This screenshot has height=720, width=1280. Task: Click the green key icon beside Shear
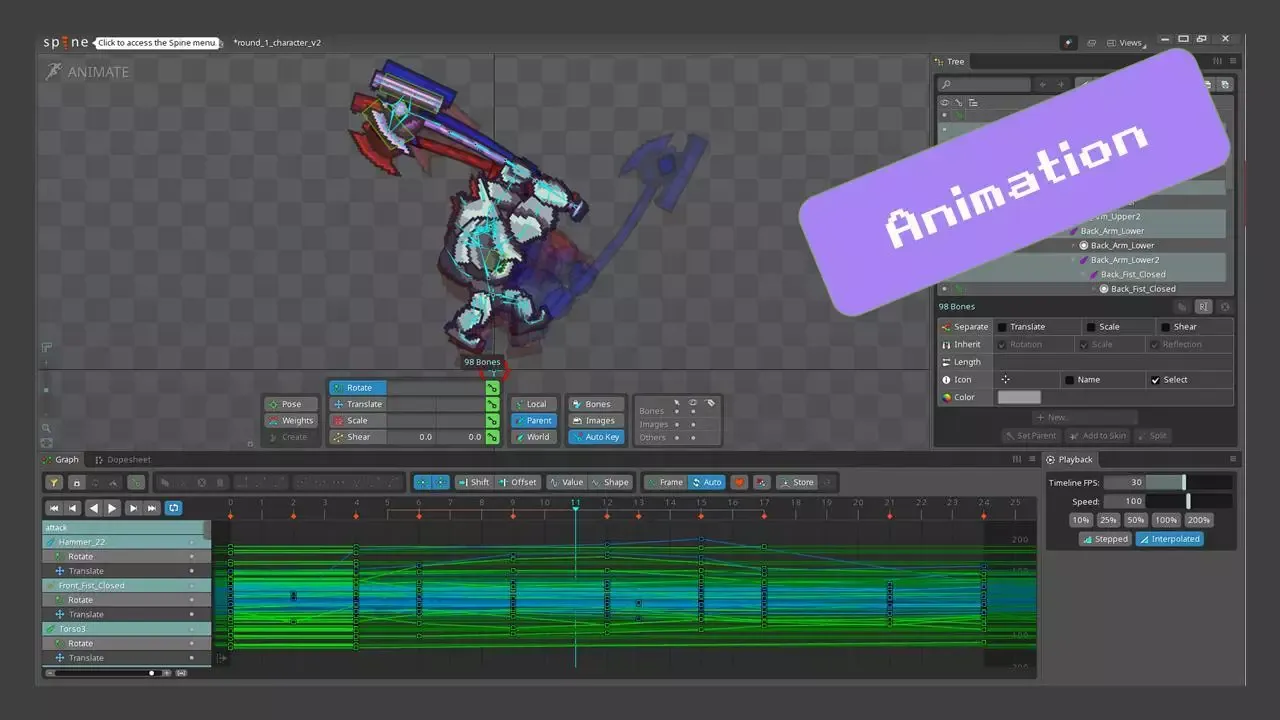click(492, 437)
